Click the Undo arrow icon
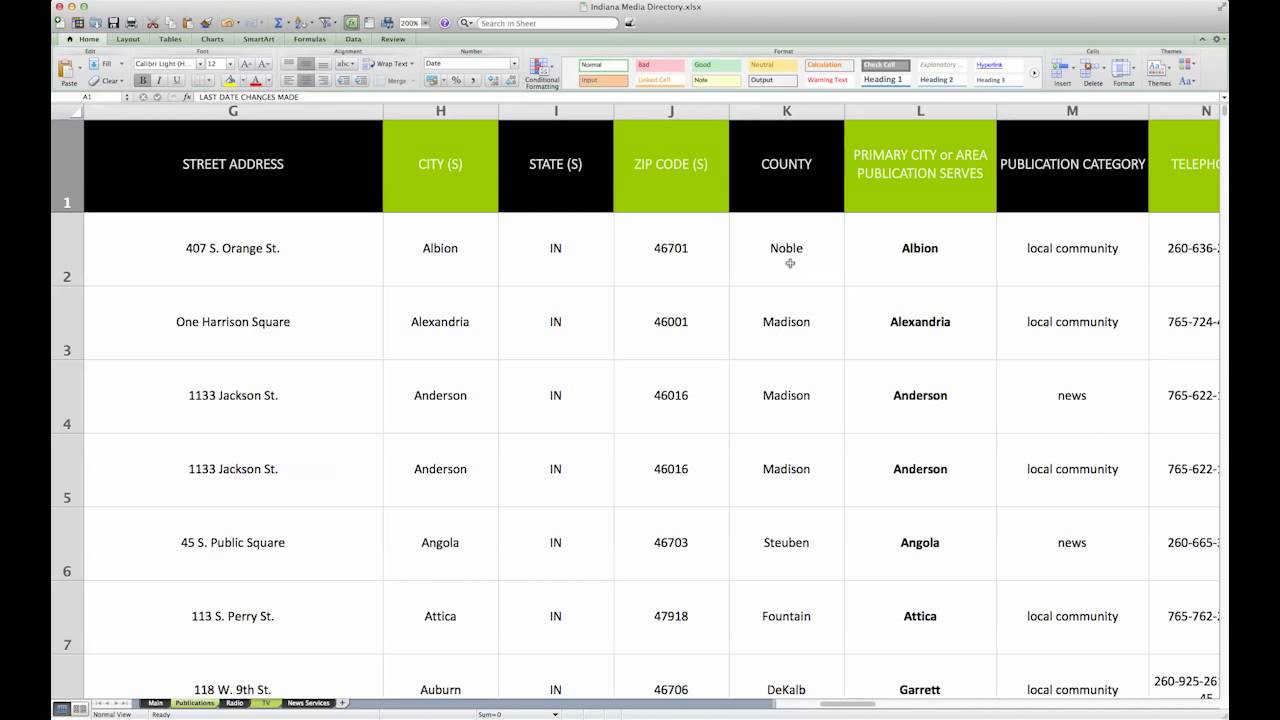 click(227, 23)
